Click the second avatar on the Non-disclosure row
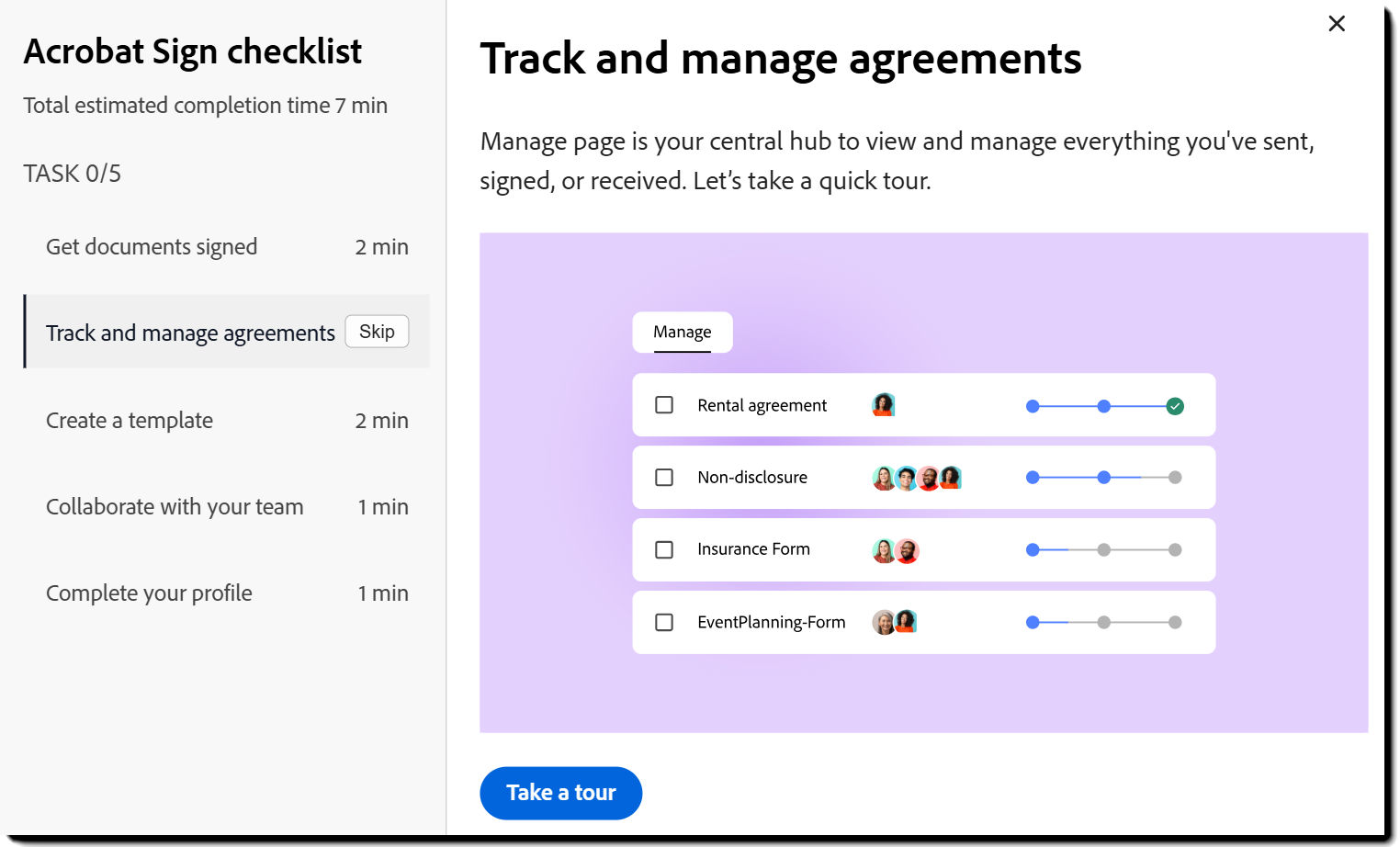1400x847 pixels. tap(905, 477)
